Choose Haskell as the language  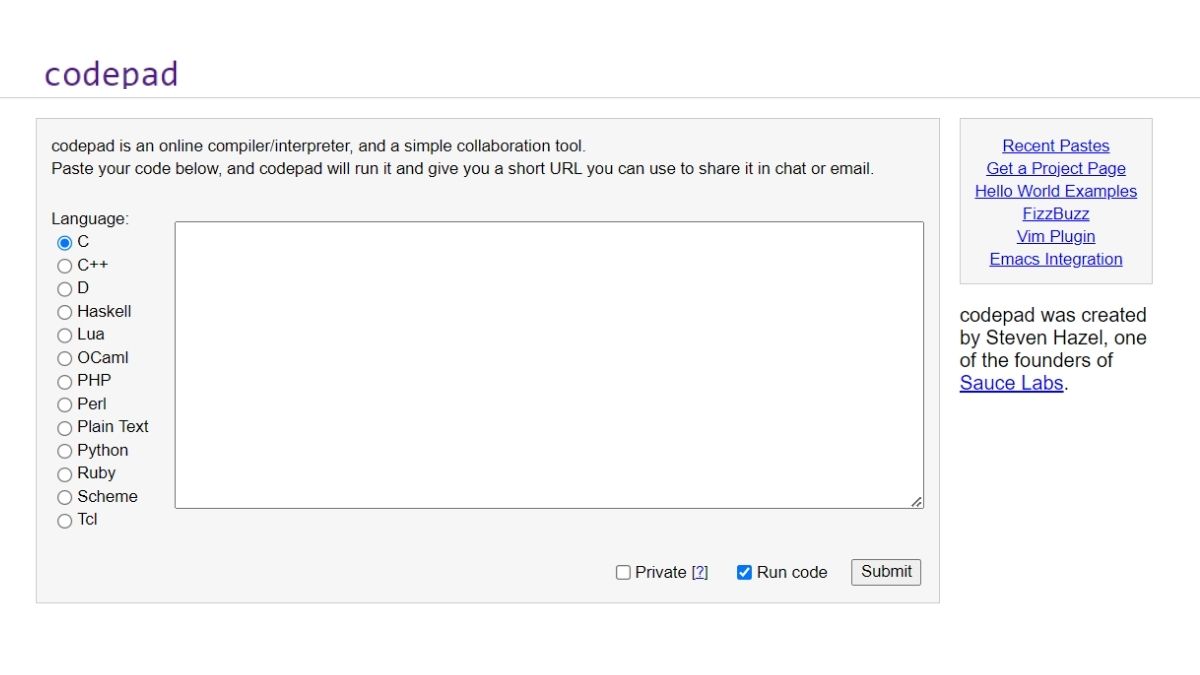pyautogui.click(x=65, y=312)
